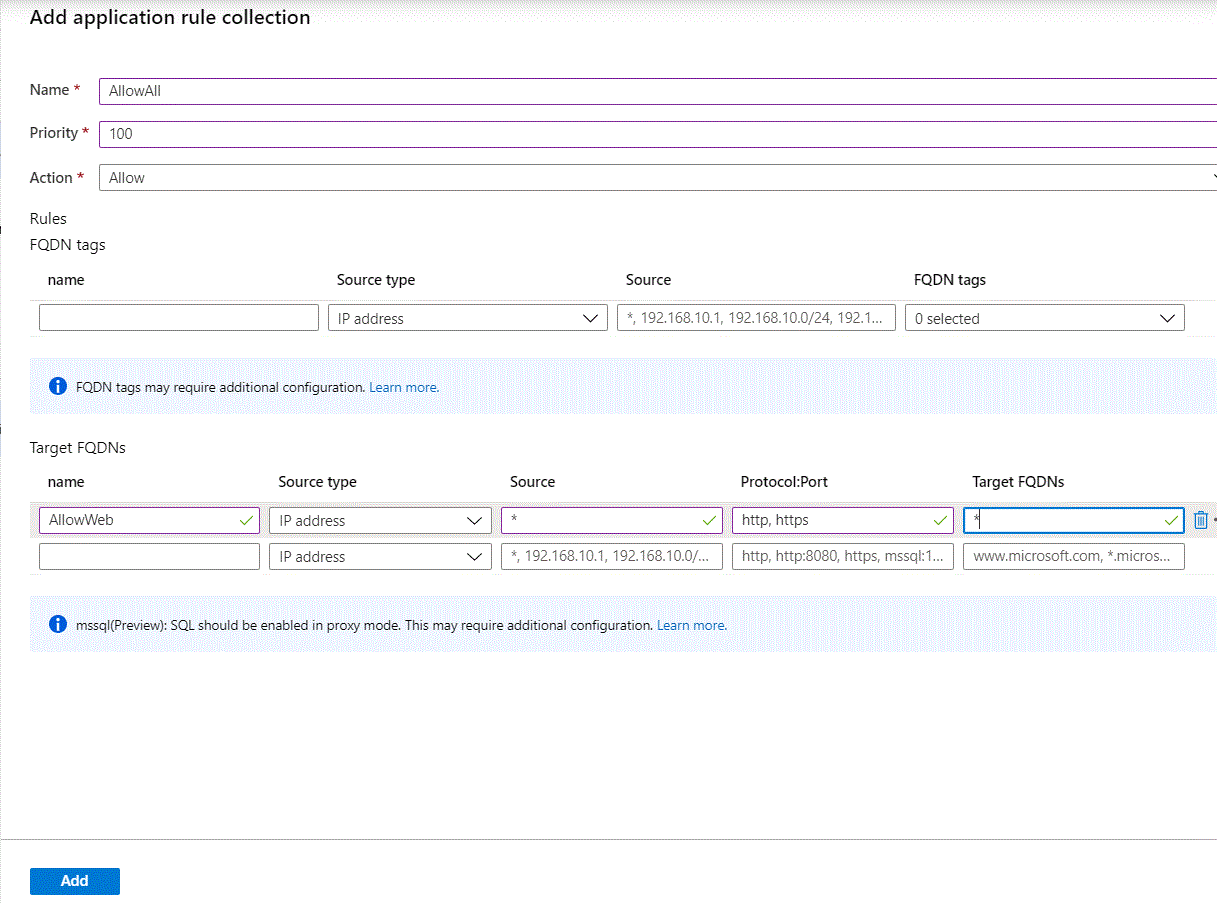Delete the AllowWeb rule using trash icon
This screenshot has width=1217, height=903.
pyautogui.click(x=1200, y=520)
